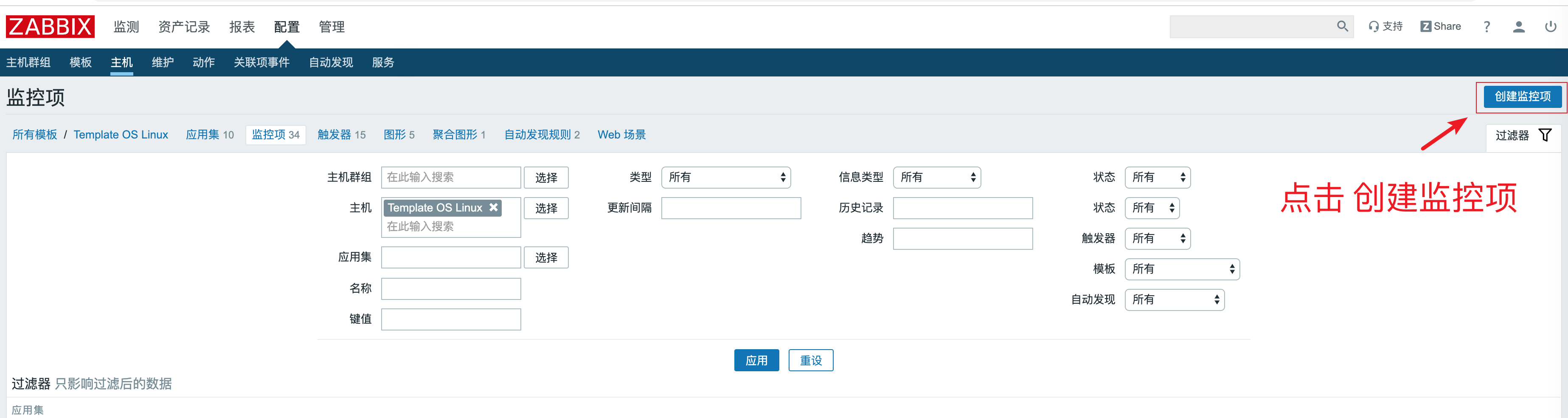The image size is (1568, 418).
Task: Switch to the 配置 menu
Action: point(286,26)
